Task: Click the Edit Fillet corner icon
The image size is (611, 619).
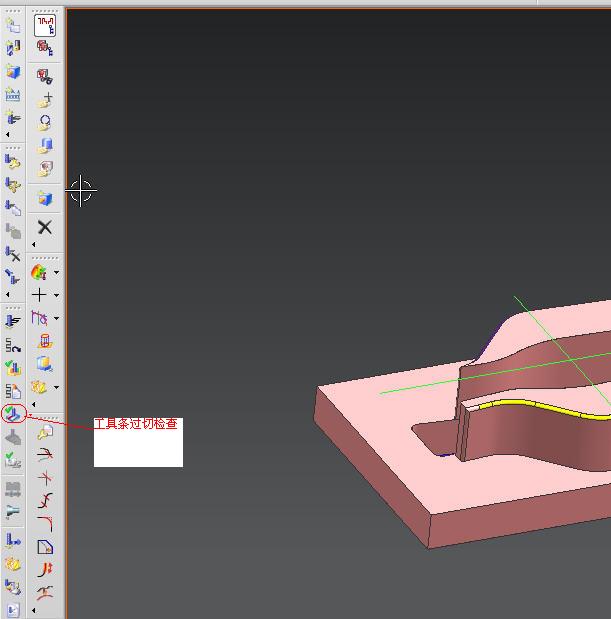Action: click(45, 524)
